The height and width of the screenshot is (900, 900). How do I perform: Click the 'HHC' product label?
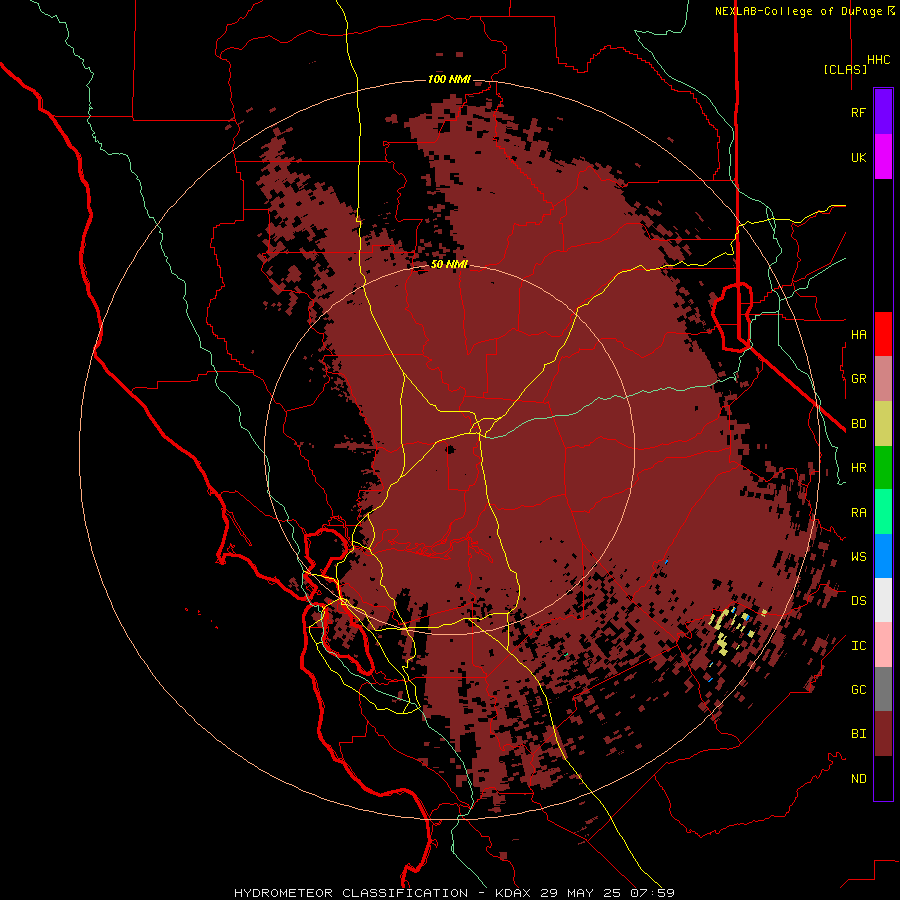(879, 60)
